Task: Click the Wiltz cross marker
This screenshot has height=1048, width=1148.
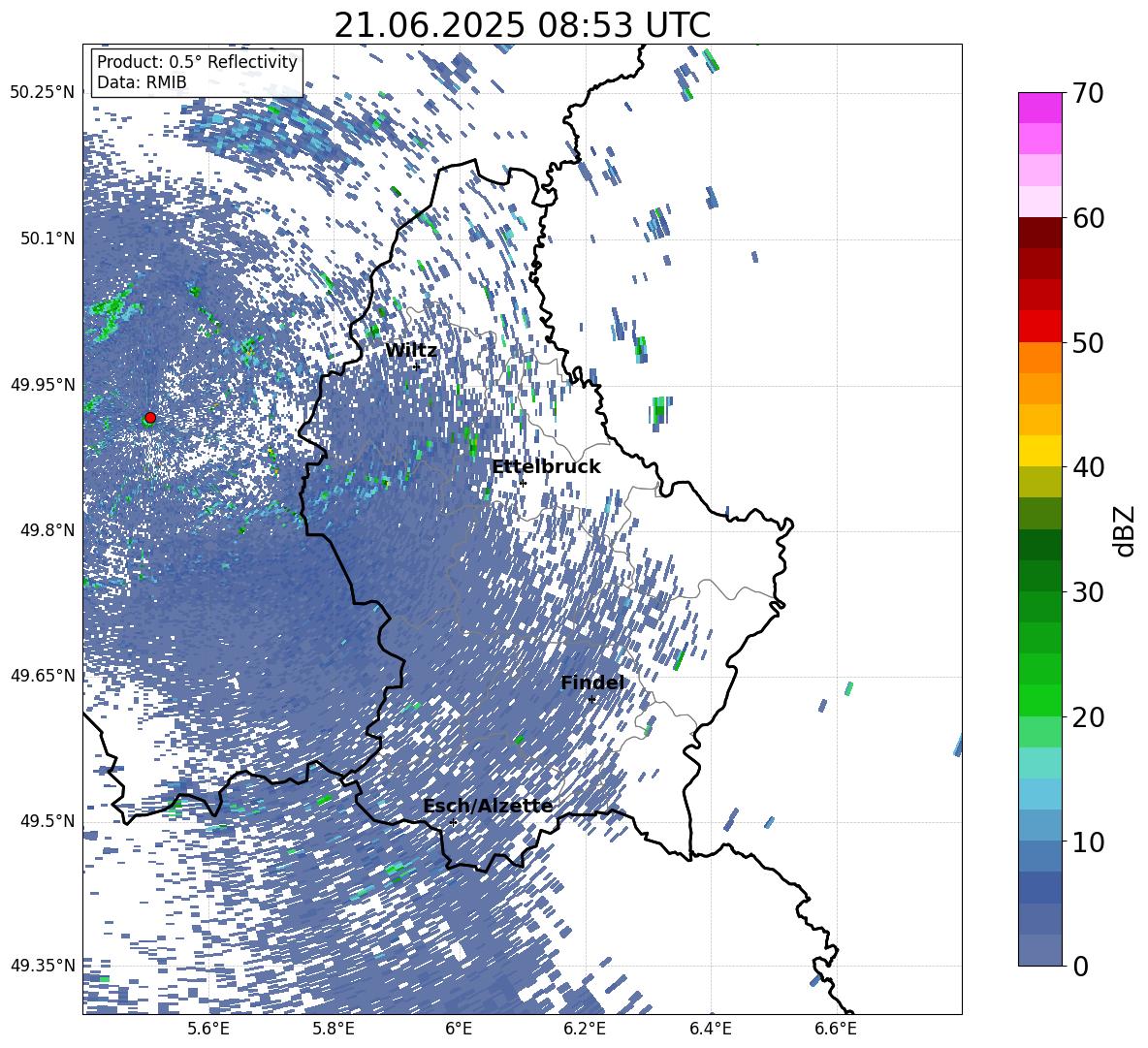Action: tap(417, 366)
